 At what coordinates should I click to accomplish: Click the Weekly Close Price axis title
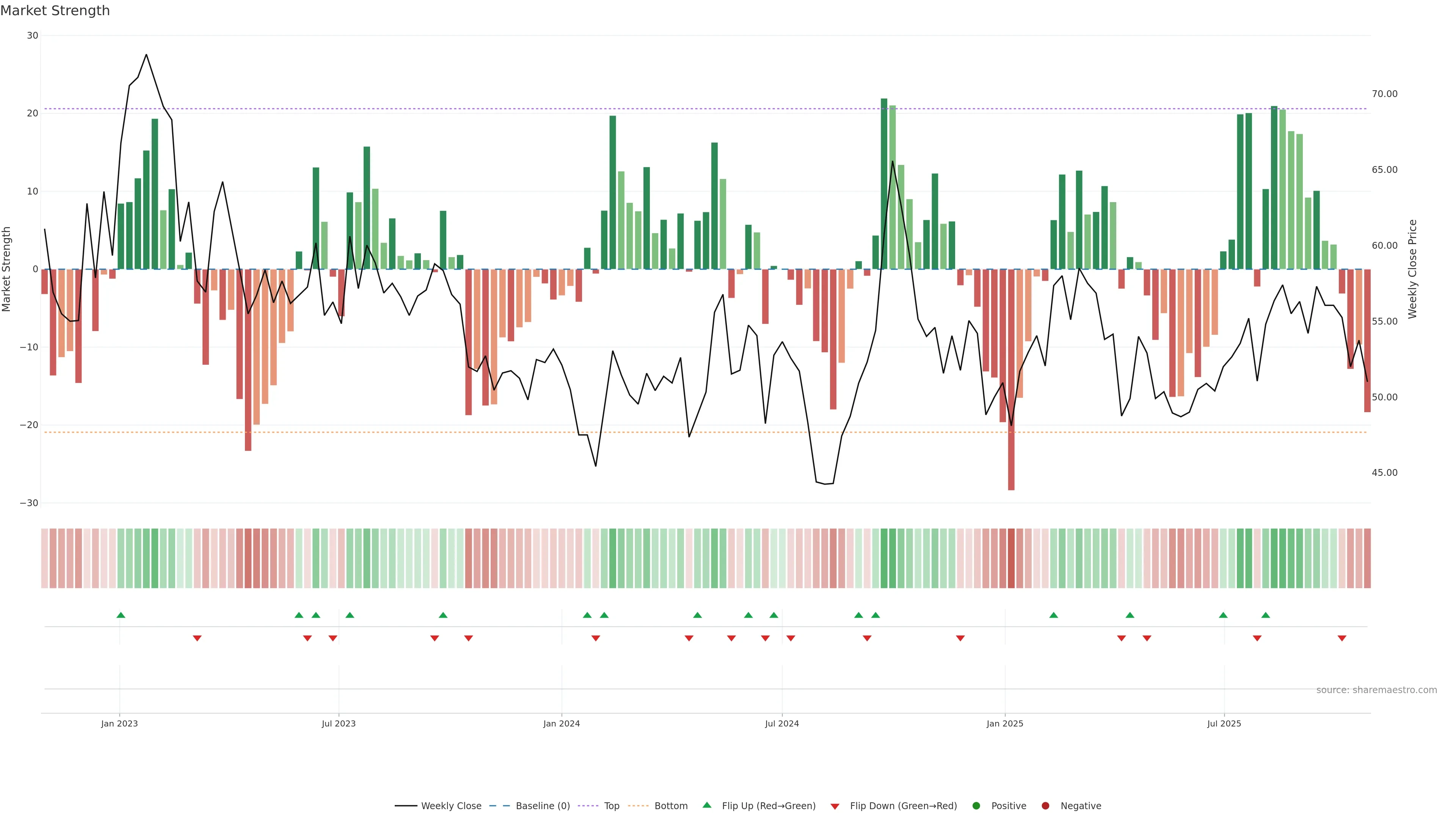coord(1412,269)
